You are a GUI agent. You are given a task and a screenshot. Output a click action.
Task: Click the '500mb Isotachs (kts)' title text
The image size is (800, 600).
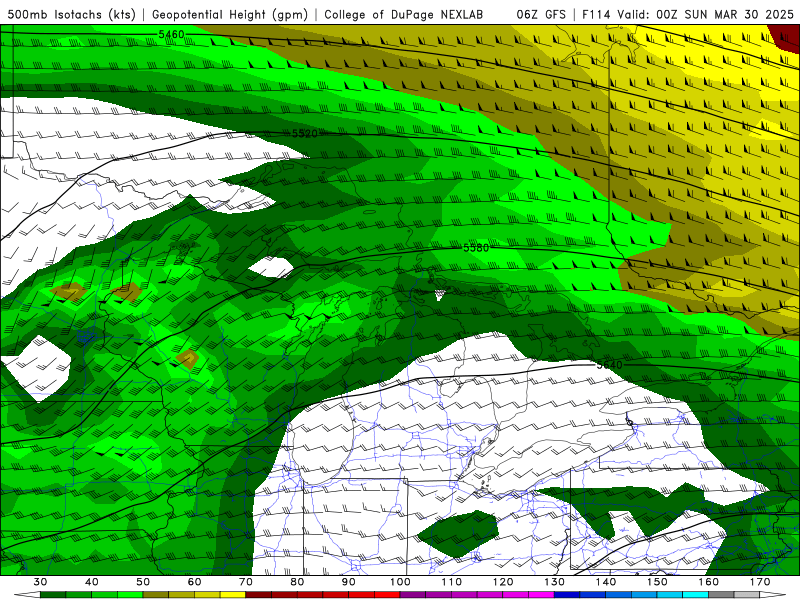click(x=71, y=15)
